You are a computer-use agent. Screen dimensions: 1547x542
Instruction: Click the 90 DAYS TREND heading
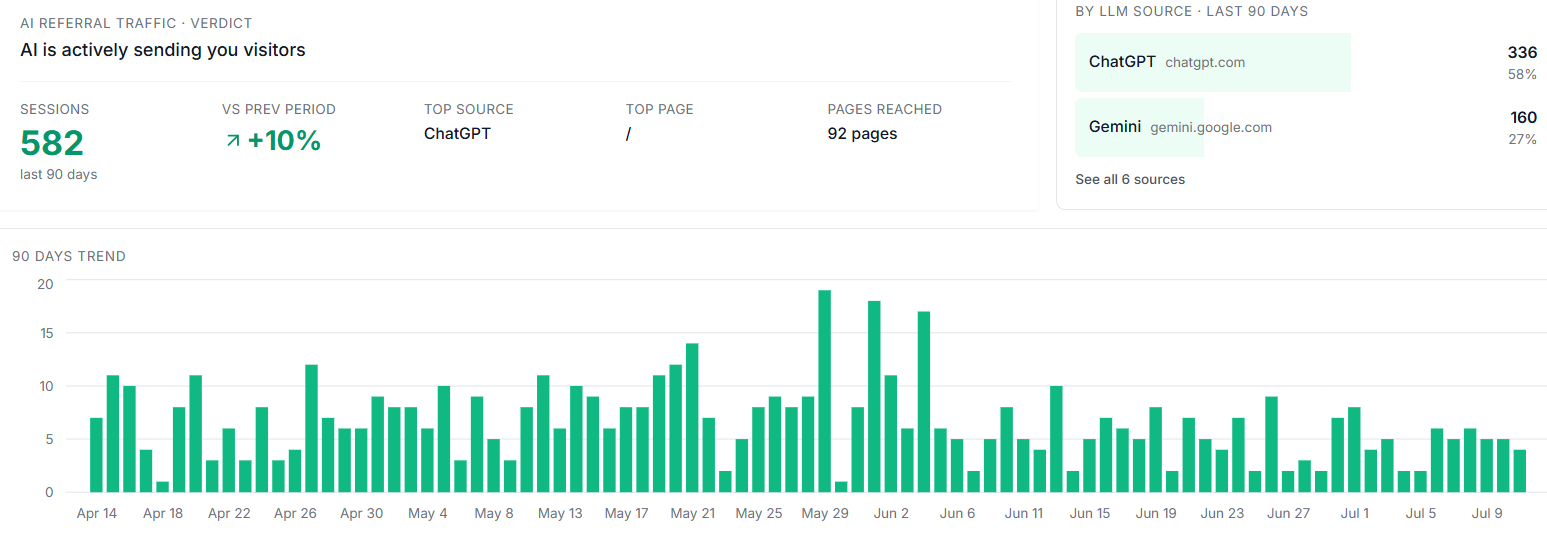pyautogui.click(x=69, y=256)
